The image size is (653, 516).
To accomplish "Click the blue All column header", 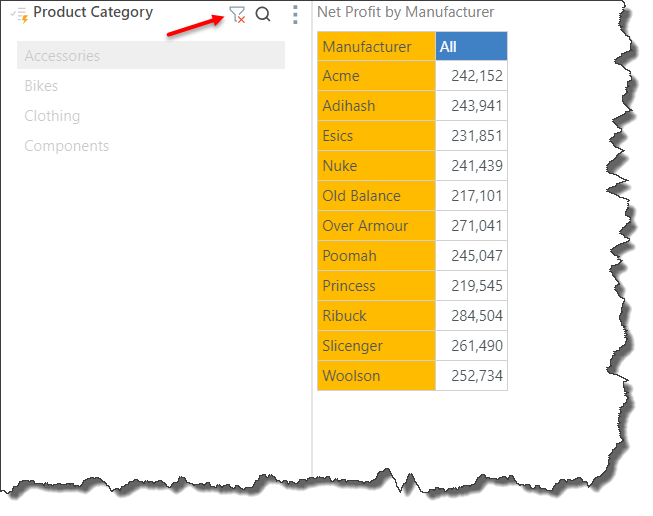I will pyautogui.click(x=471, y=46).
